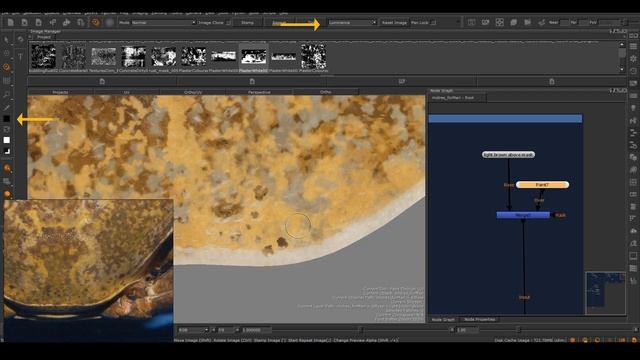Click the Reset Image button
The image size is (640, 360).
pos(394,22)
